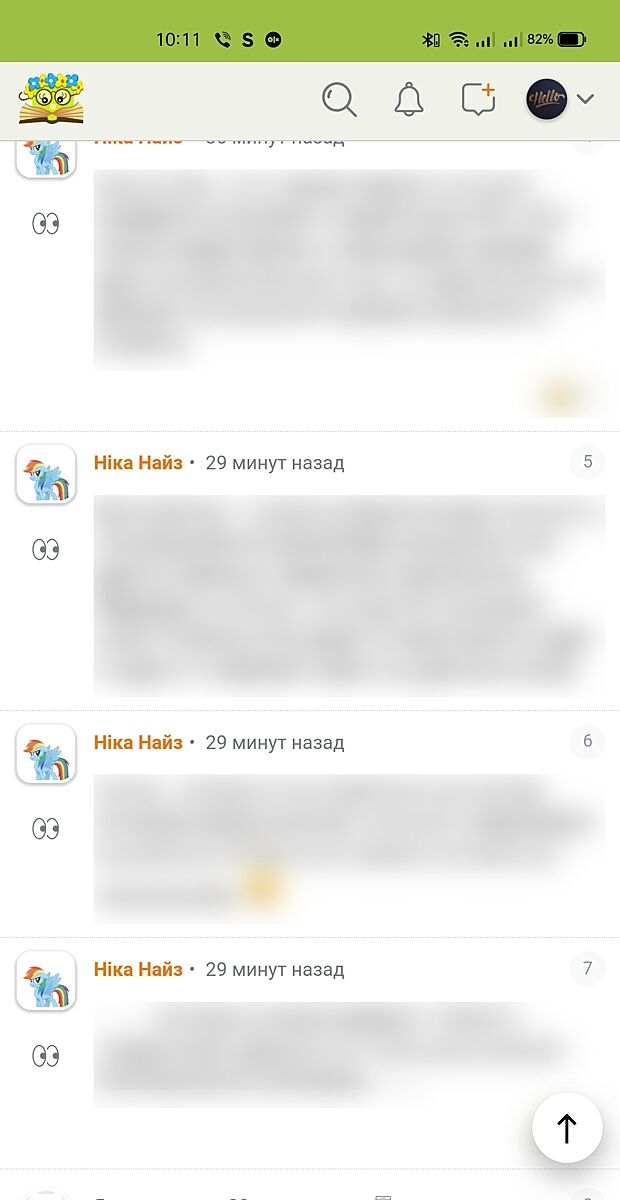Tap the eyes icon beside post number 6
The width and height of the screenshot is (620, 1200).
[x=45, y=828]
